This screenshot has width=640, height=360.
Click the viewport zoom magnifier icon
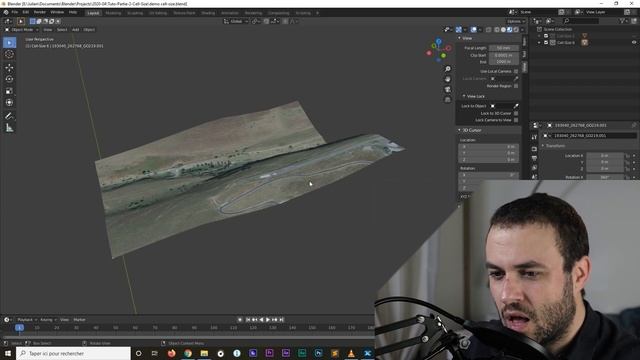point(448,69)
